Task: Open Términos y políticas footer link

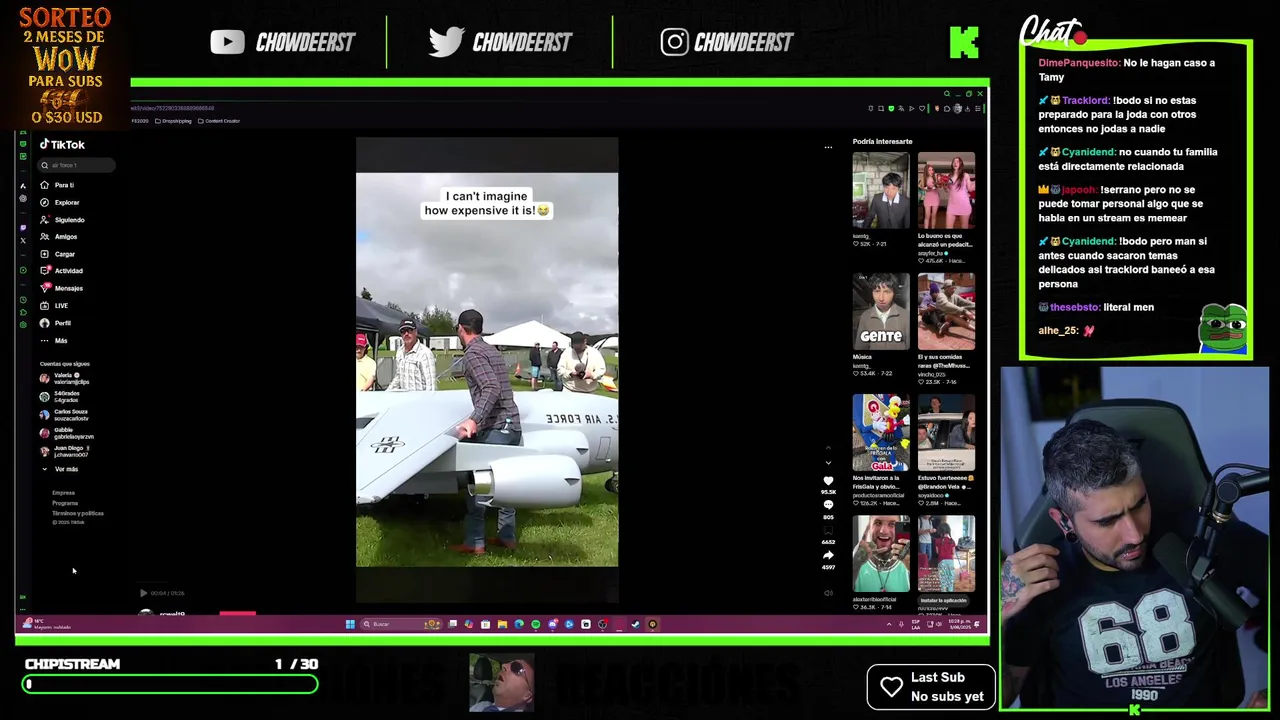Action: 78,513
